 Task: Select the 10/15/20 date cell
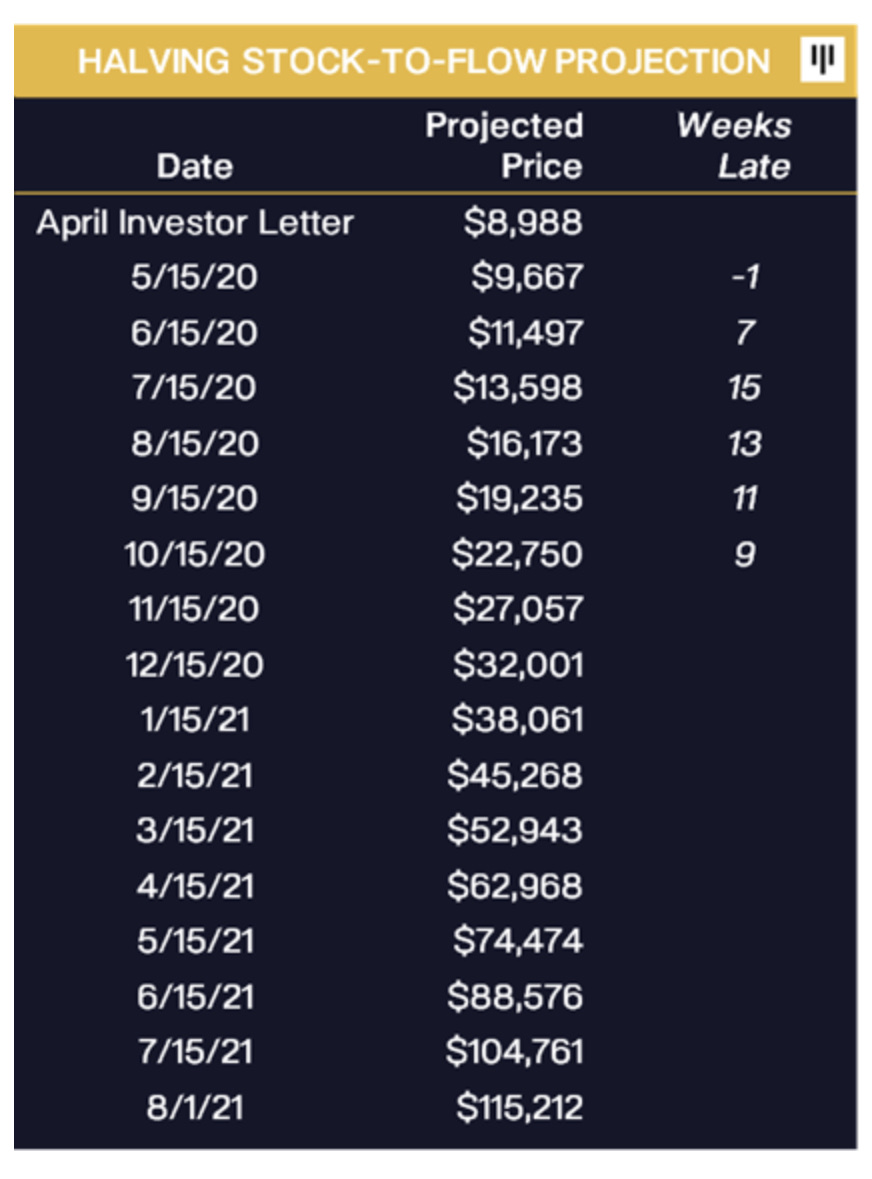coord(194,553)
